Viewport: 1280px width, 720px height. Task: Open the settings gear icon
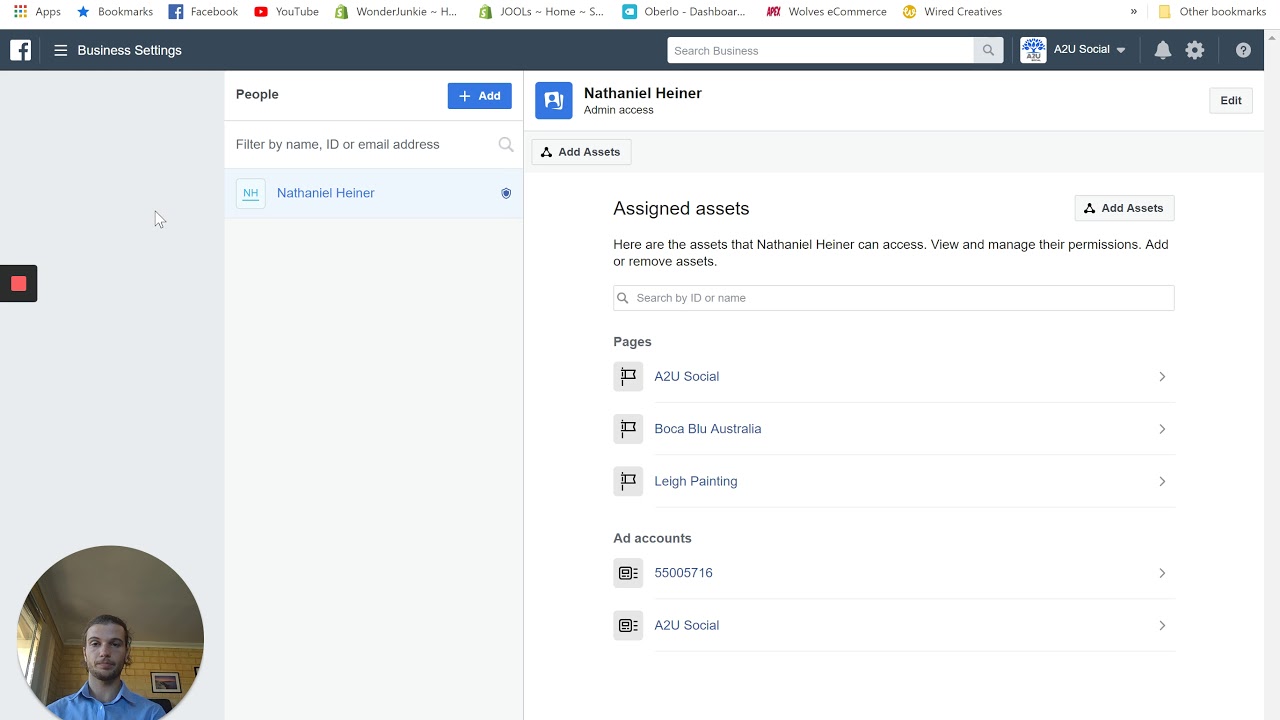(x=1195, y=50)
